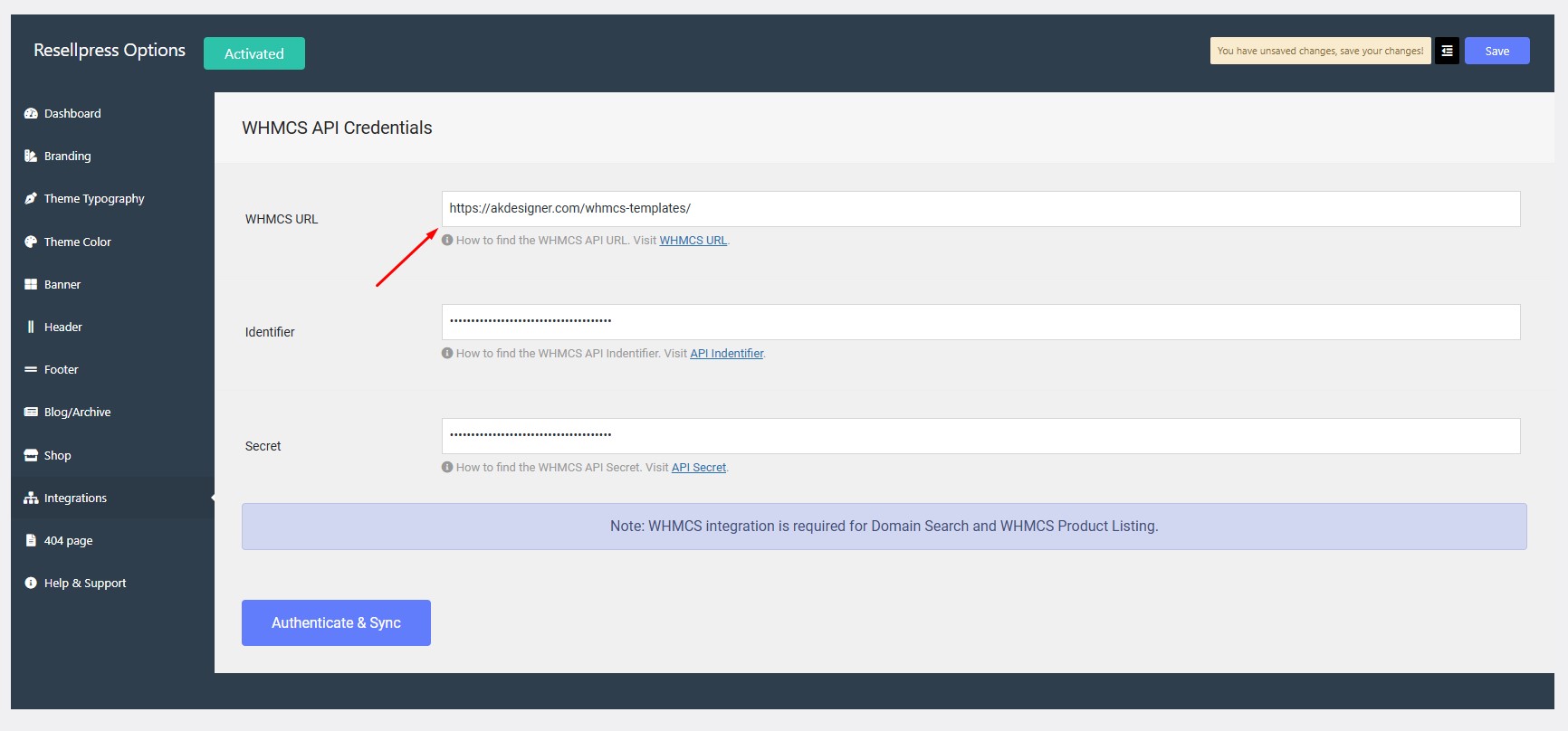Click info icon under Identifier field

(x=447, y=353)
